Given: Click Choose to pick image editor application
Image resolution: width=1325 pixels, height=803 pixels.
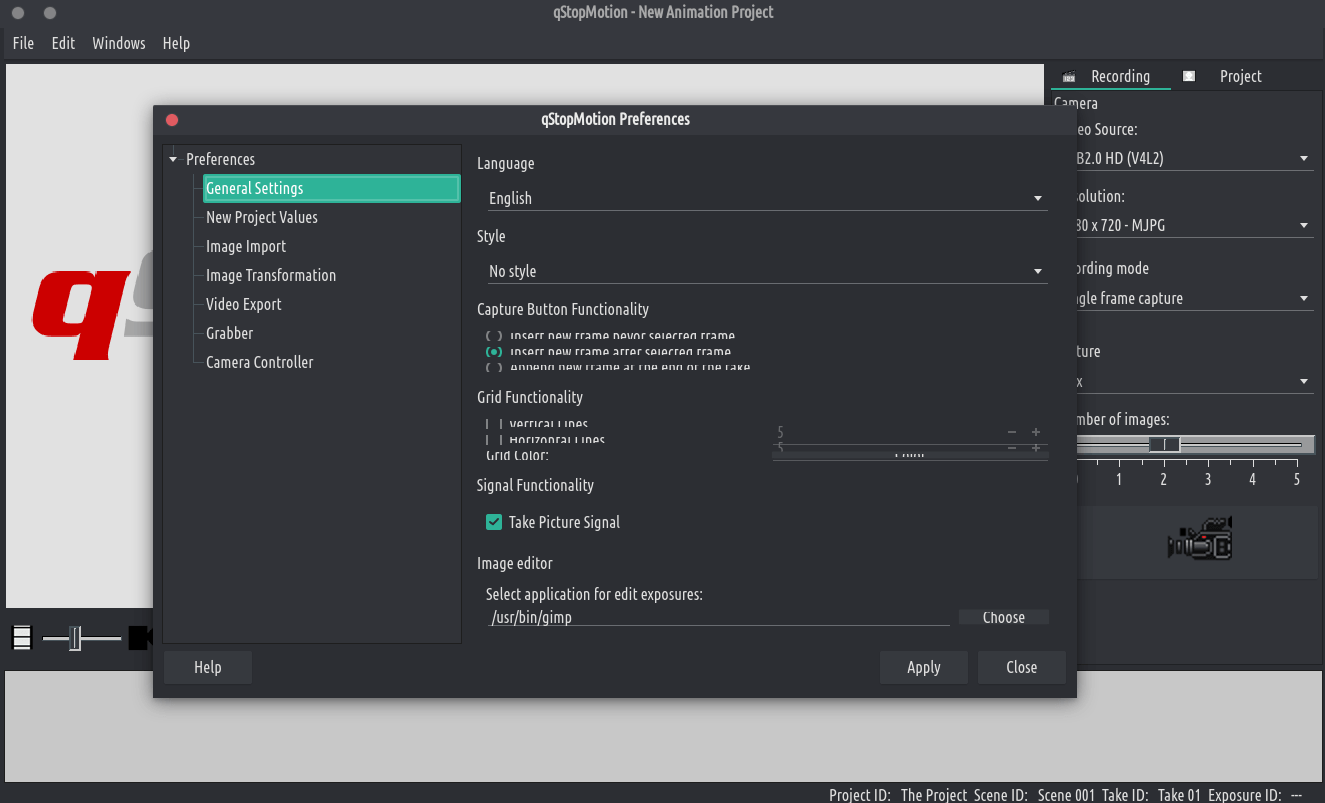Looking at the screenshot, I should coord(1004,617).
